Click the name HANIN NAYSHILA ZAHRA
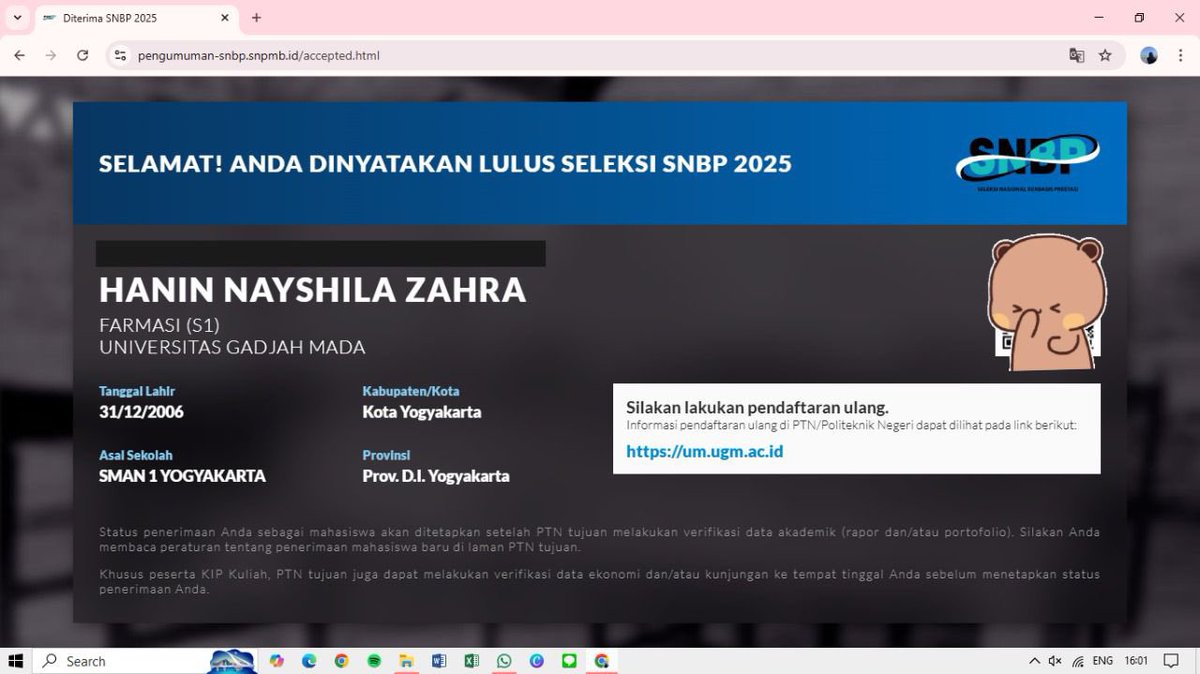The height and width of the screenshot is (674, 1200). point(312,289)
